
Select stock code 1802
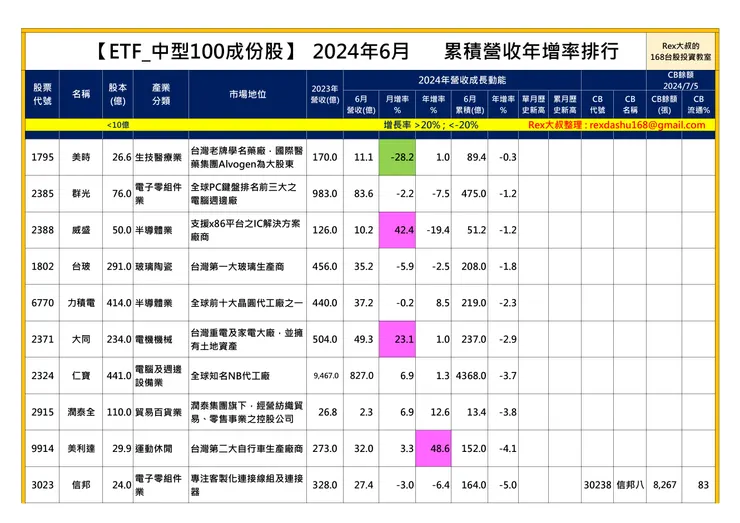pyautogui.click(x=42, y=266)
